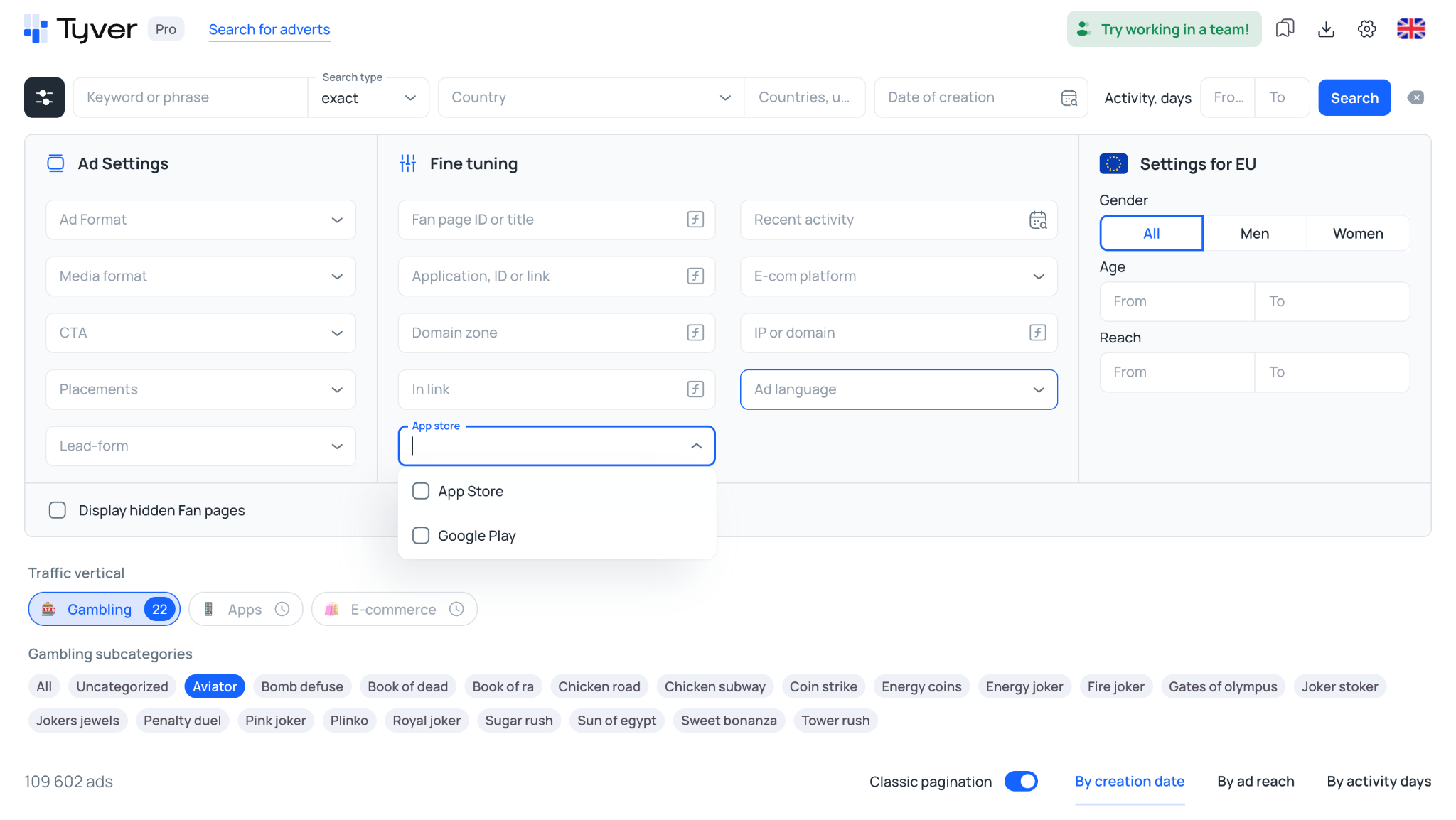Collapse the App store dropdown chevron

(696, 446)
